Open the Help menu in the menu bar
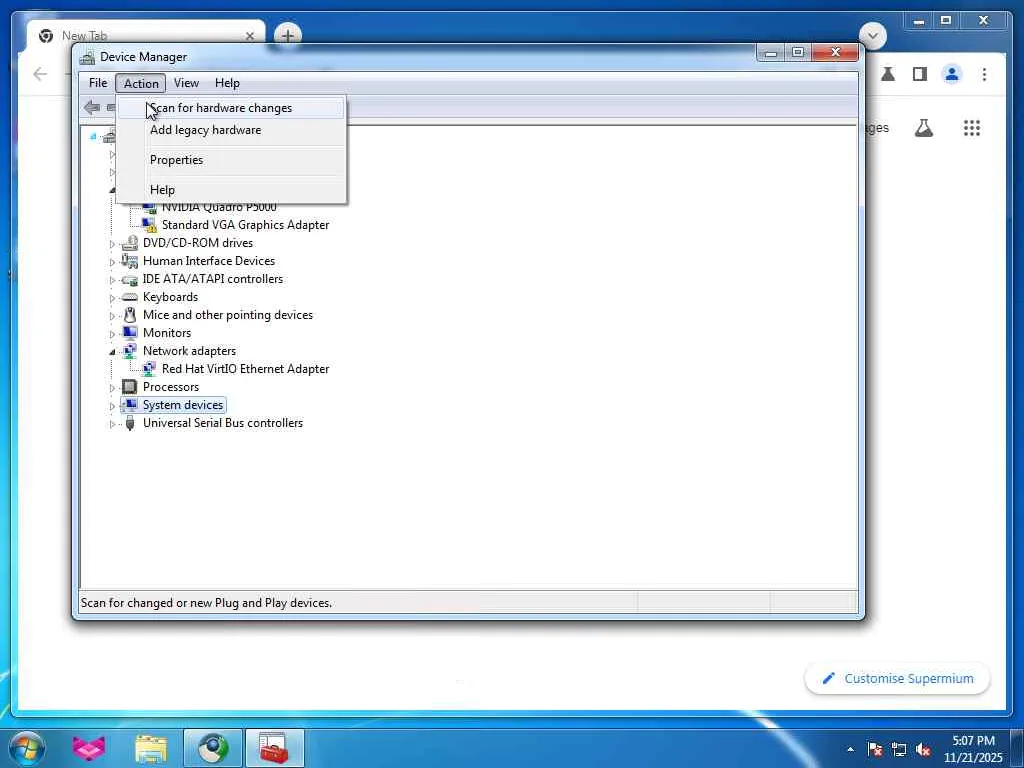 click(x=227, y=83)
